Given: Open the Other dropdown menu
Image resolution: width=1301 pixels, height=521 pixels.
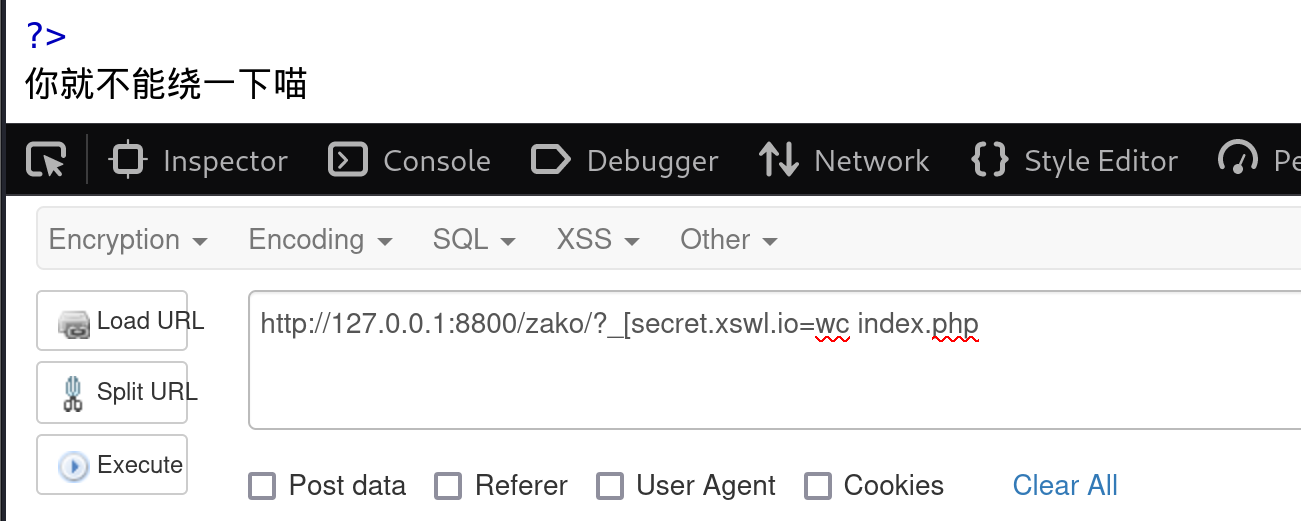Looking at the screenshot, I should tap(729, 240).
